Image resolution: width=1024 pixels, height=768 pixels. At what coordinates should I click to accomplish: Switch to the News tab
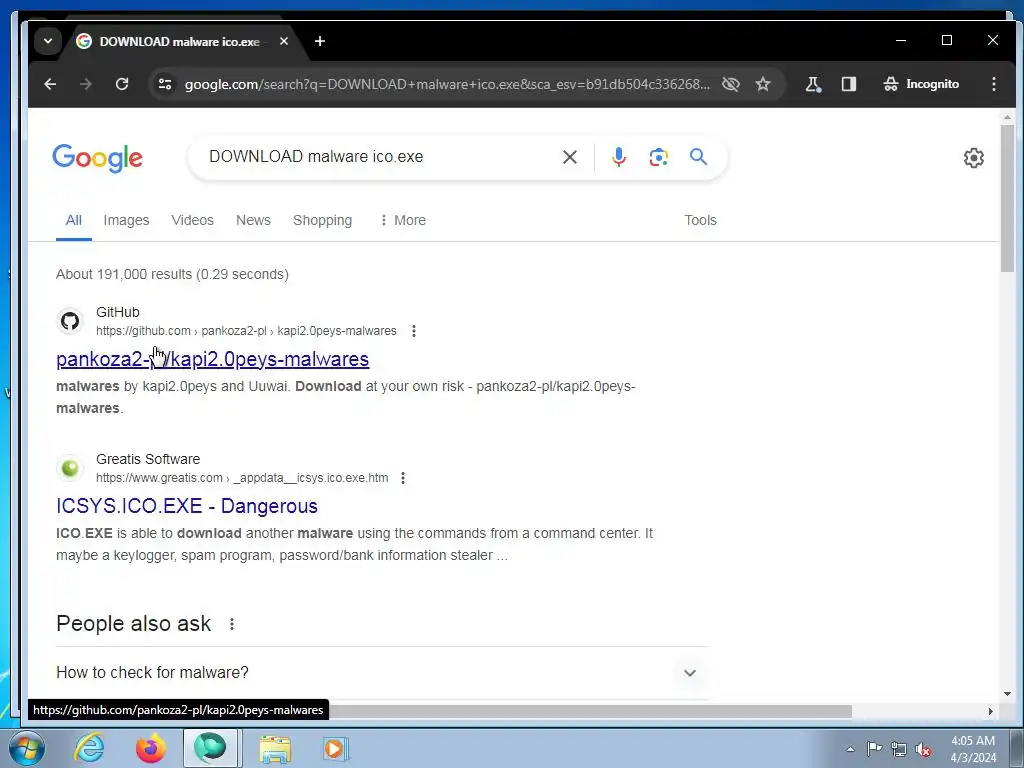253,220
